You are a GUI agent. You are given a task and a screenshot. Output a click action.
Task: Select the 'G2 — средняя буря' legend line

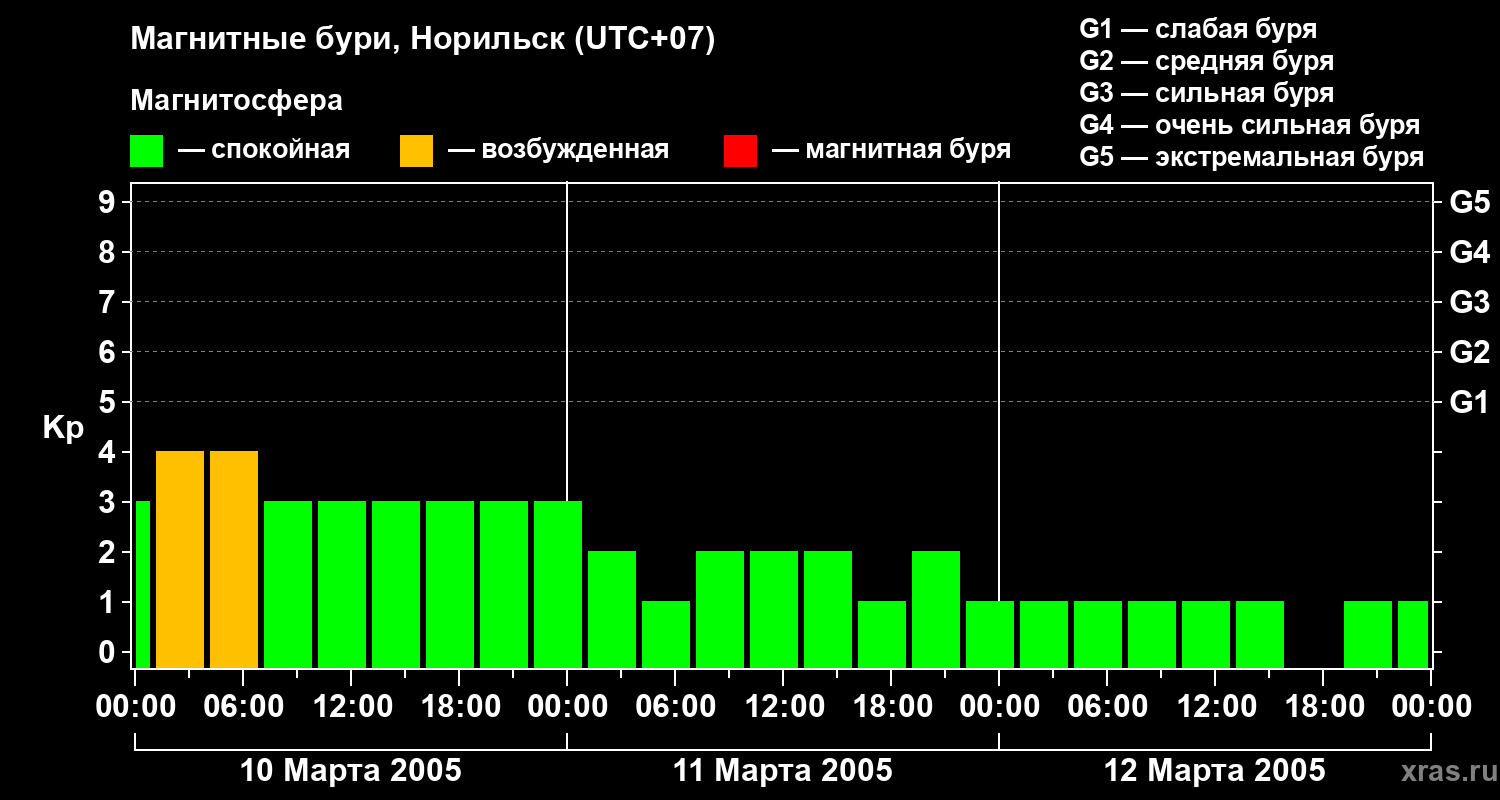tap(1207, 61)
